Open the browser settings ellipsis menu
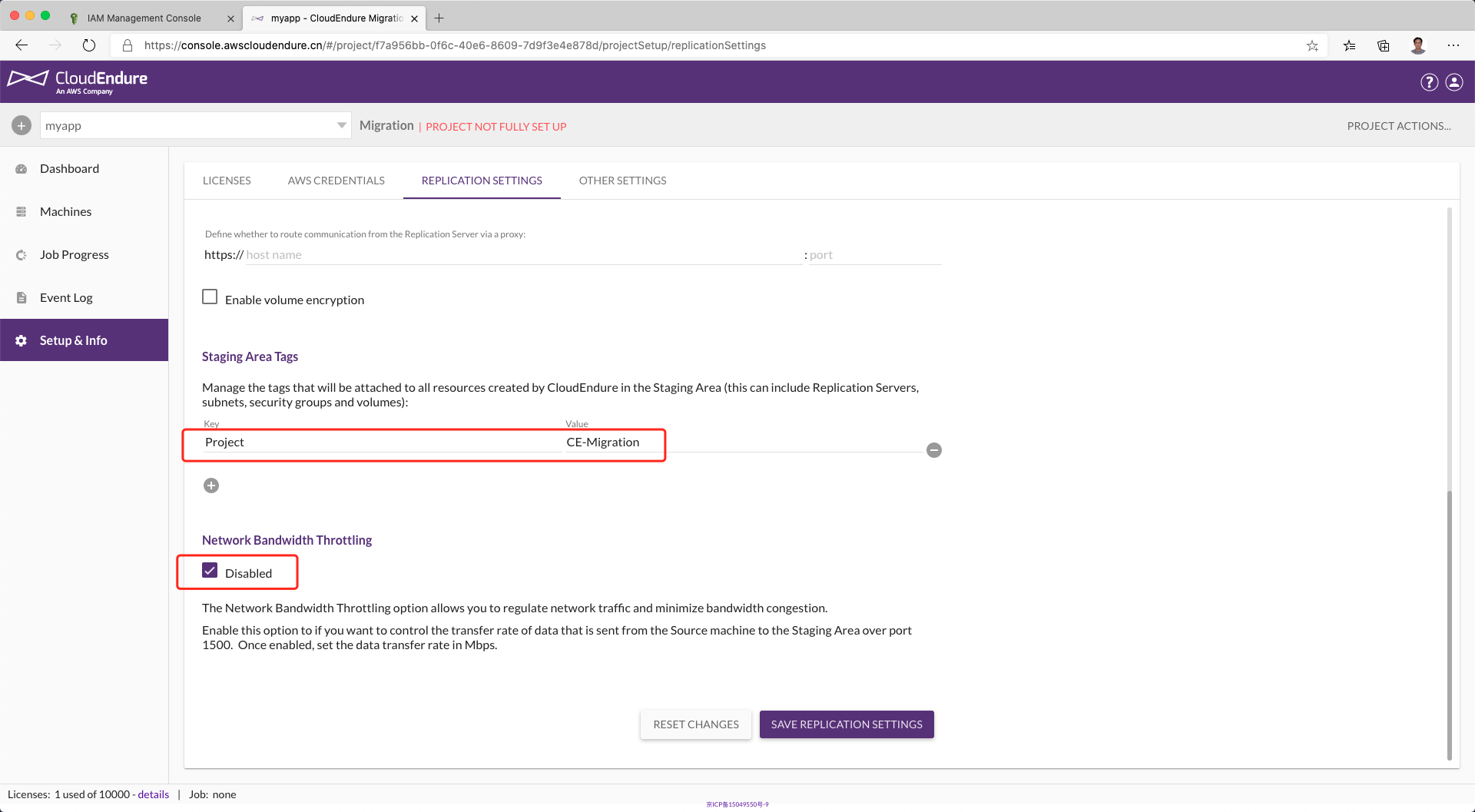 pyautogui.click(x=1453, y=45)
